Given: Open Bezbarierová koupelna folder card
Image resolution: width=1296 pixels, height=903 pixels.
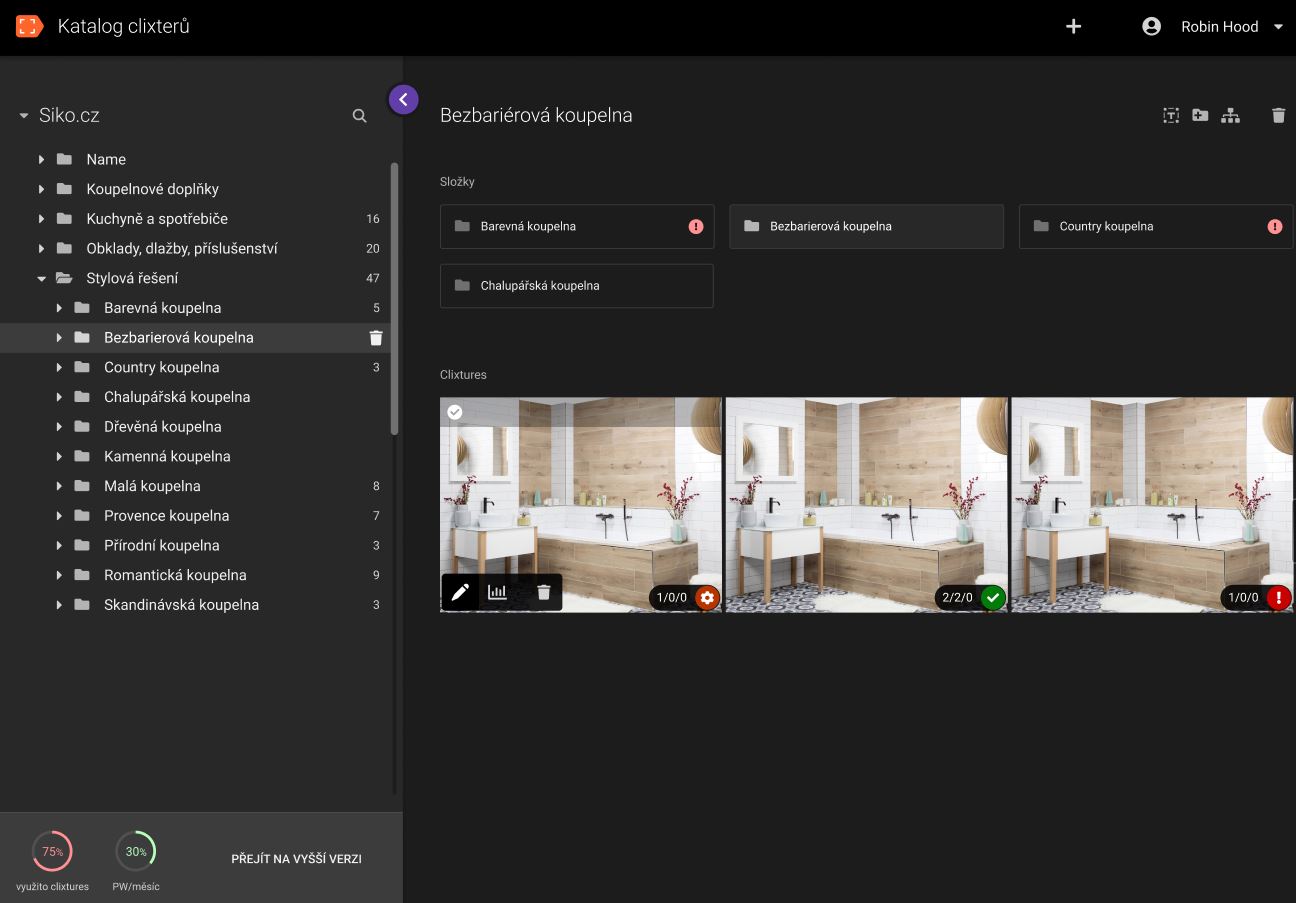Looking at the screenshot, I should coord(866,227).
